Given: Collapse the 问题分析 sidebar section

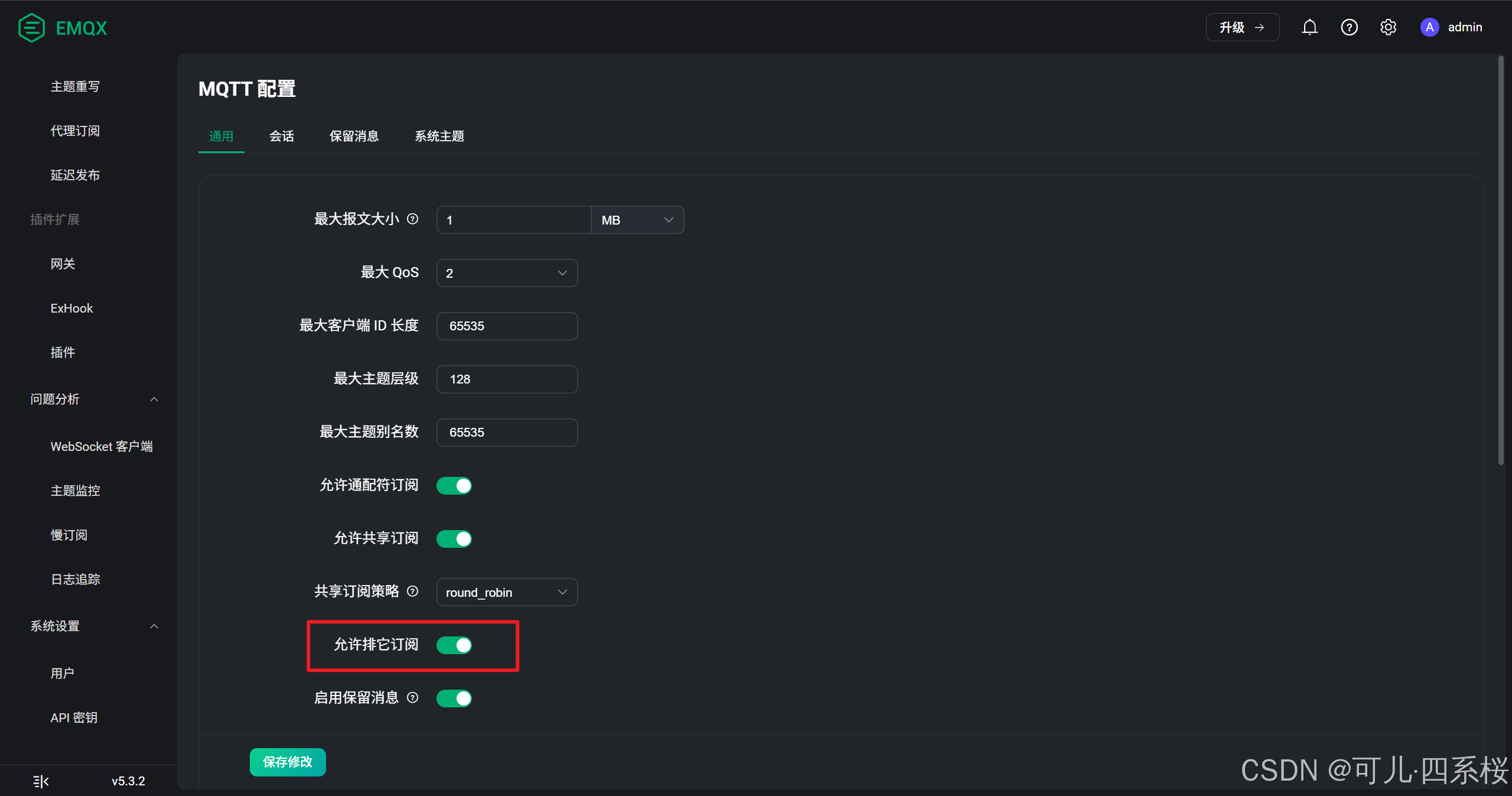Looking at the screenshot, I should 154,399.
